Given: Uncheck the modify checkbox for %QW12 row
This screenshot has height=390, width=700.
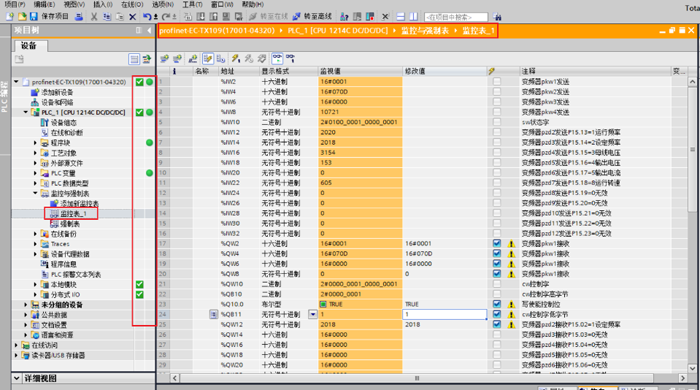Looking at the screenshot, I should [496, 324].
